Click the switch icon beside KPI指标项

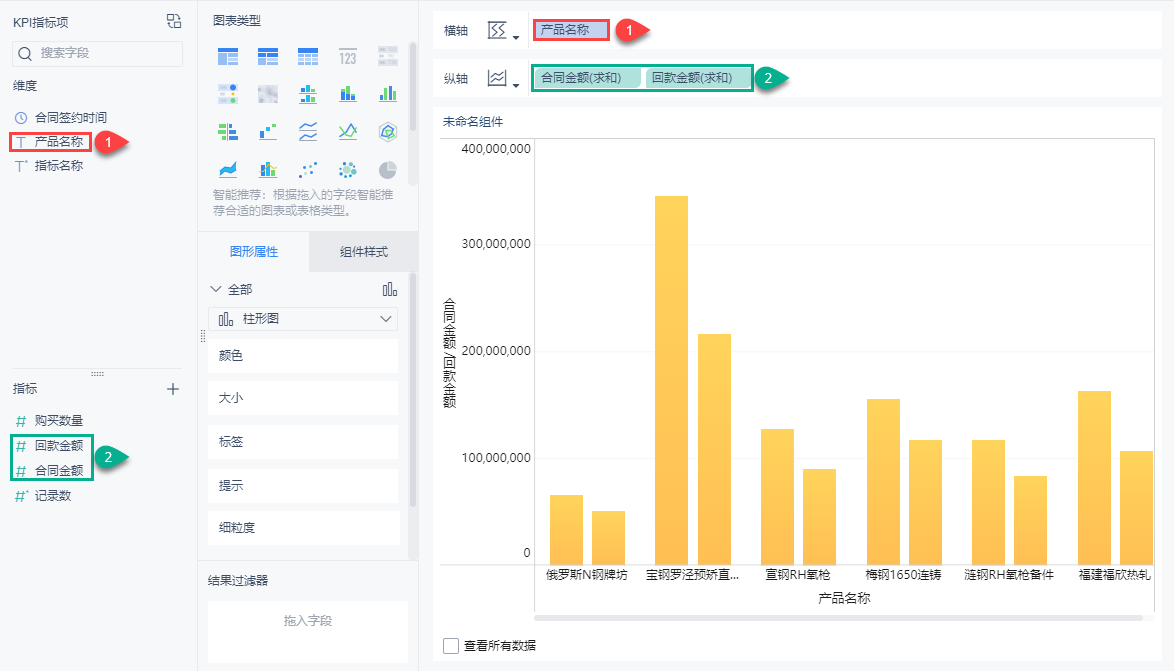pos(174,21)
